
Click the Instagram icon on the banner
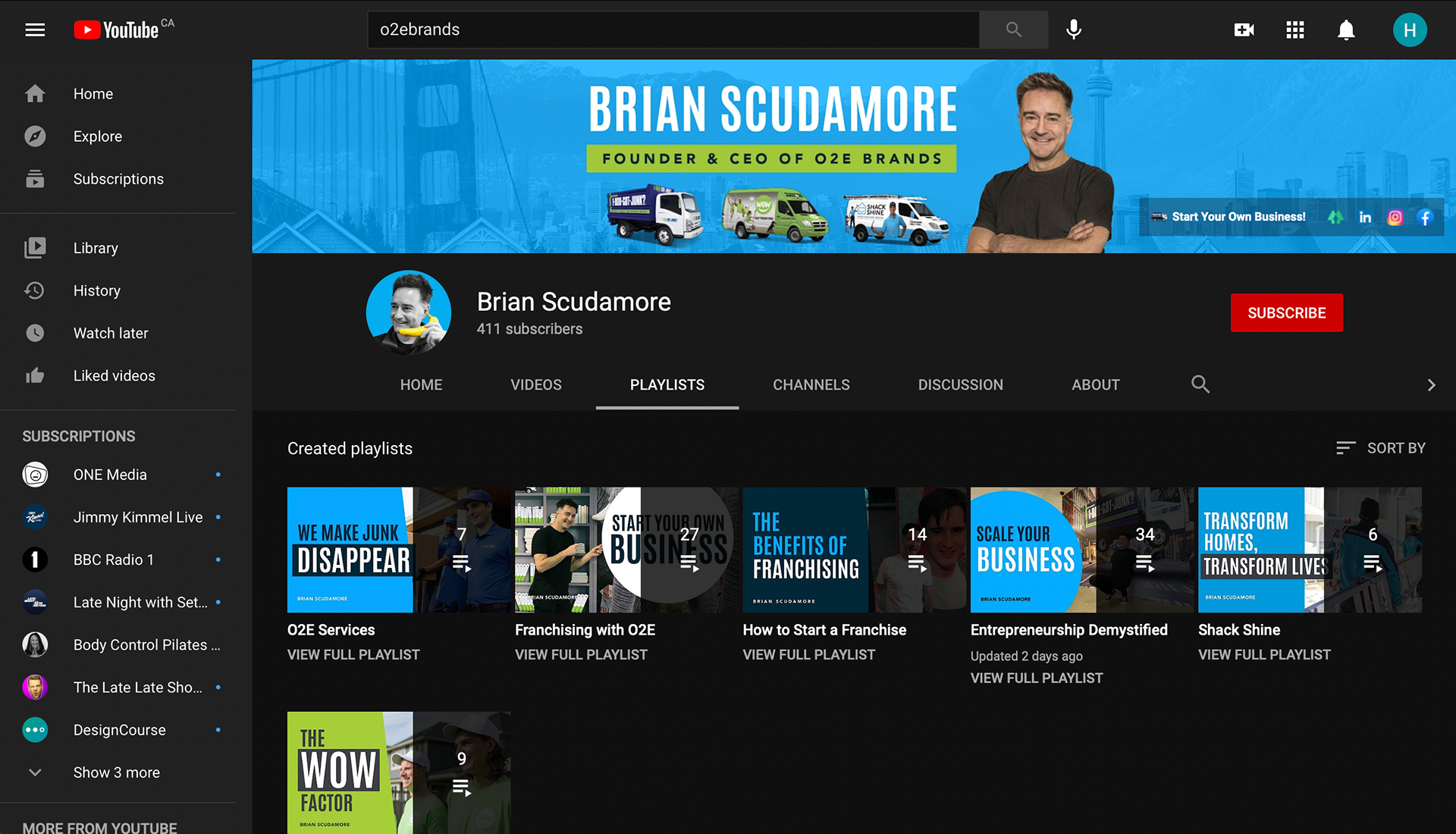(1395, 218)
